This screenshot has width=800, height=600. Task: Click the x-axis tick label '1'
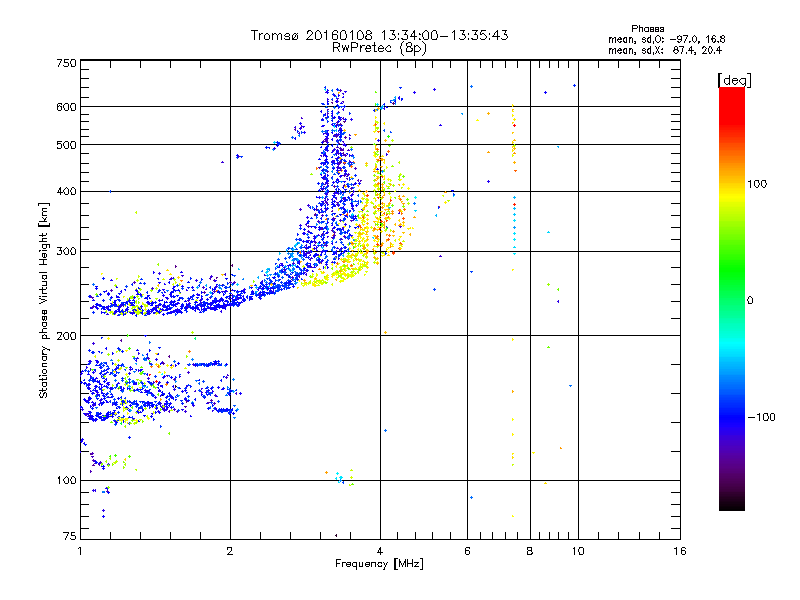click(x=80, y=551)
